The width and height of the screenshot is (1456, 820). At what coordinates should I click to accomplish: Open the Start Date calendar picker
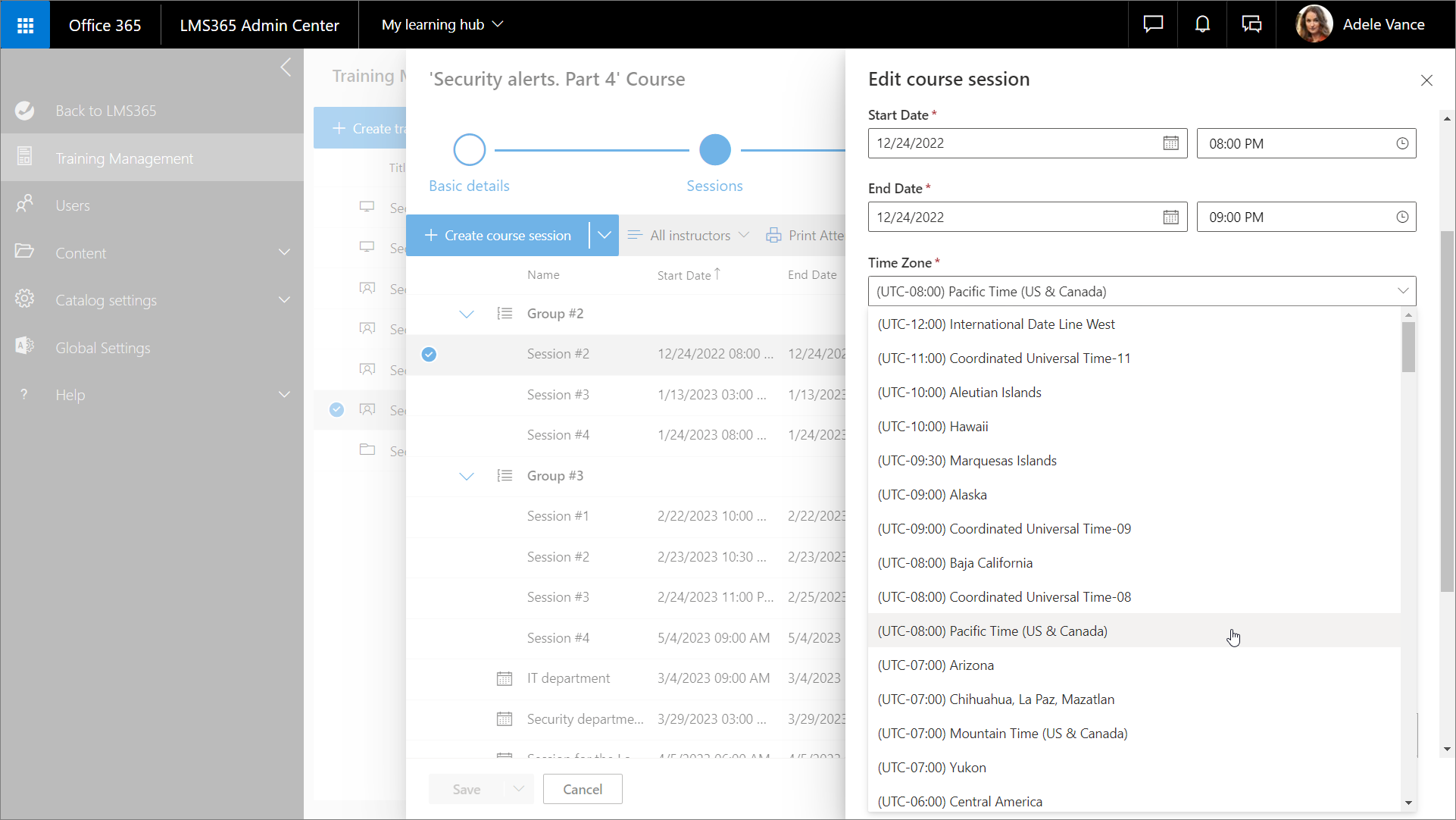(1170, 143)
